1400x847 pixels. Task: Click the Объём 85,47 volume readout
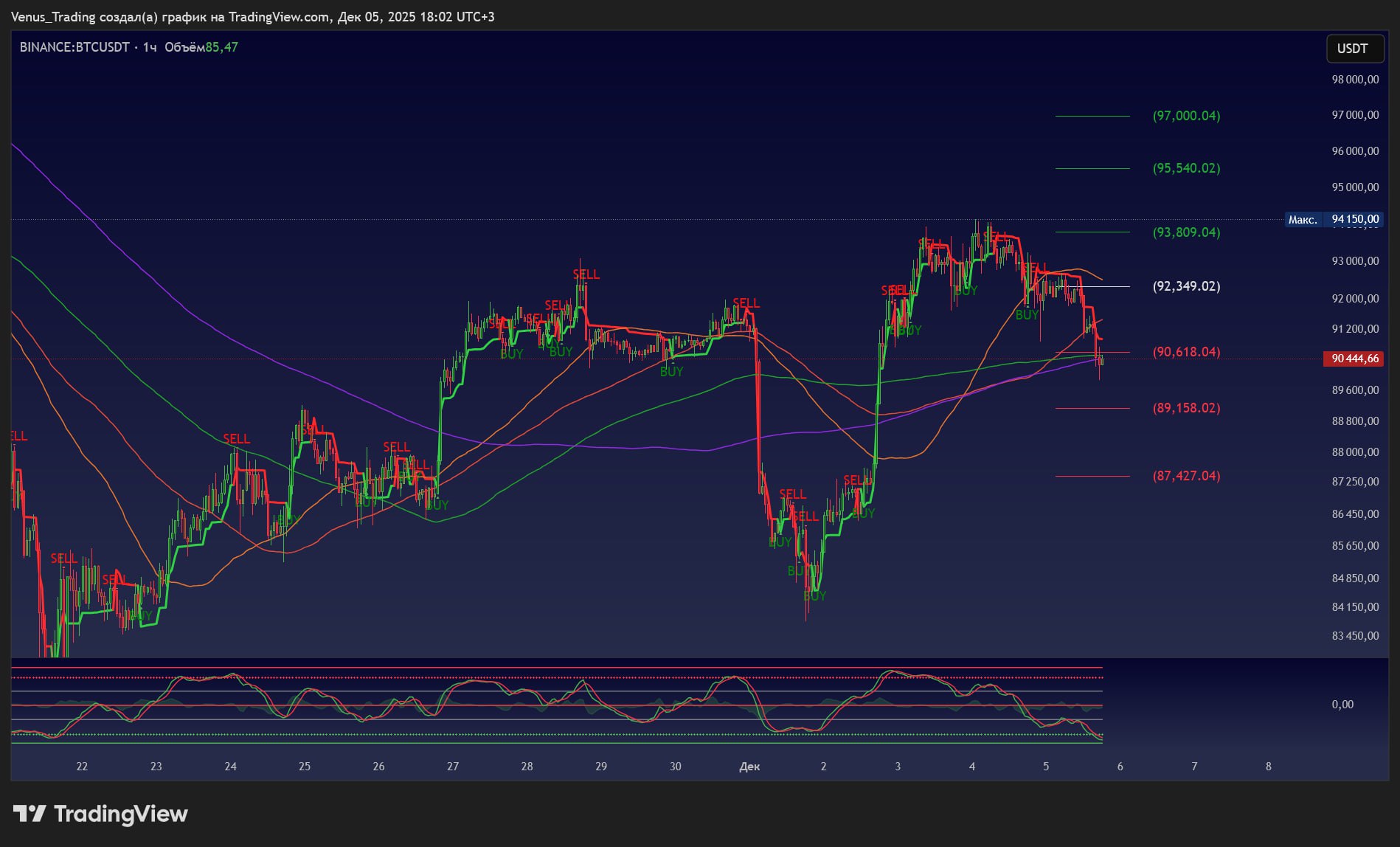[201, 47]
